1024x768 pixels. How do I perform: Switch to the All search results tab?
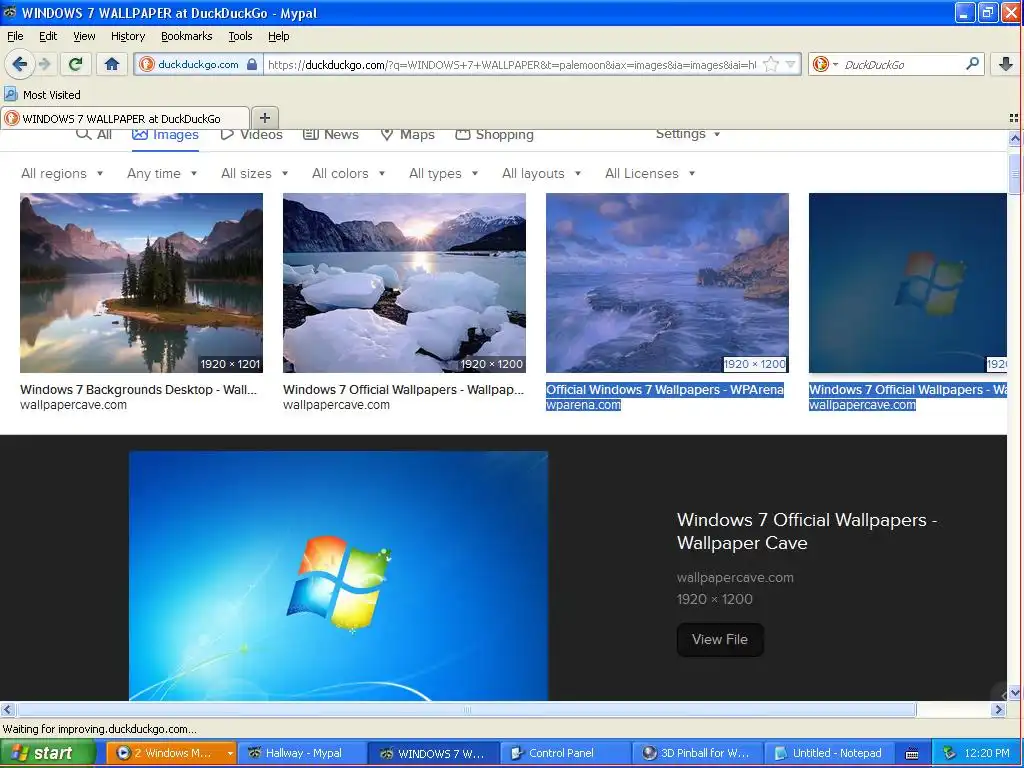pyautogui.click(x=94, y=135)
